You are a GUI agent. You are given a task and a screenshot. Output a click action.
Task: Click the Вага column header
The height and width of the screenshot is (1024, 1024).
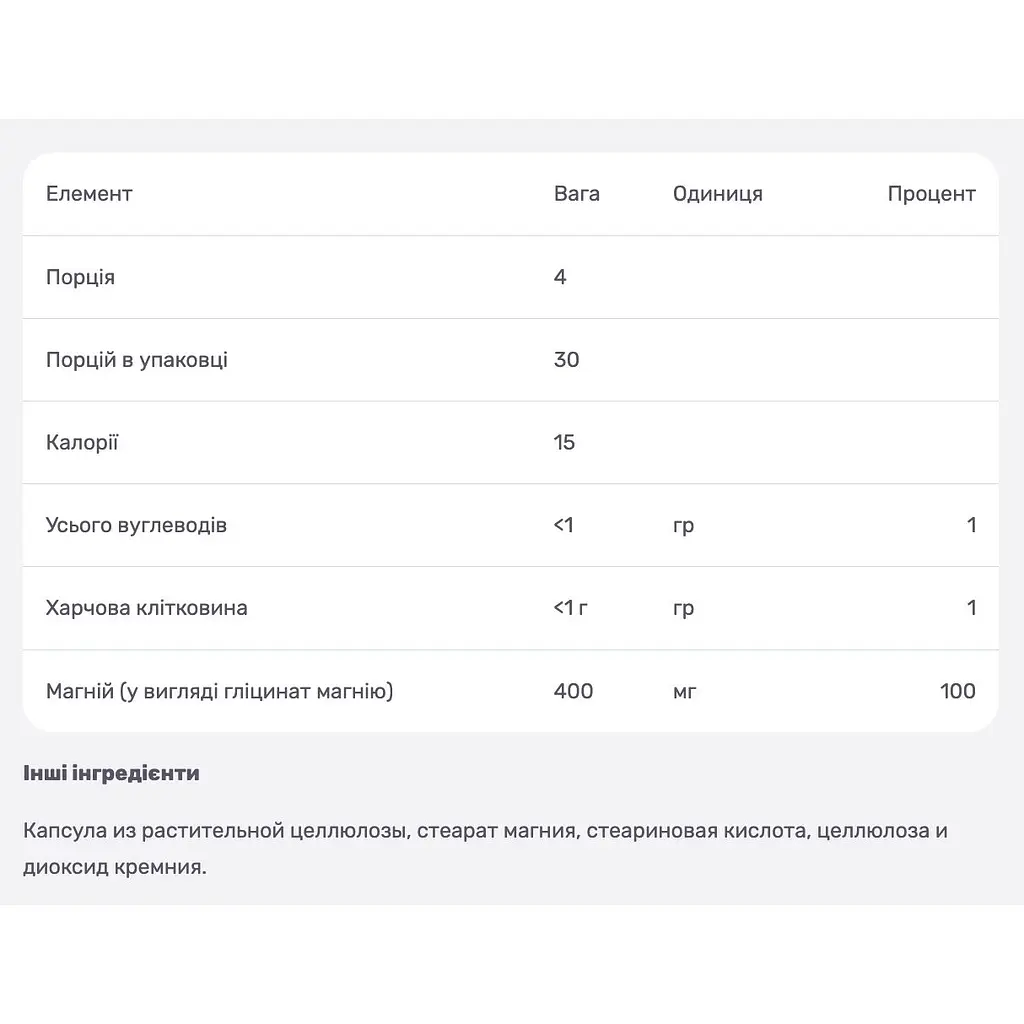point(577,194)
